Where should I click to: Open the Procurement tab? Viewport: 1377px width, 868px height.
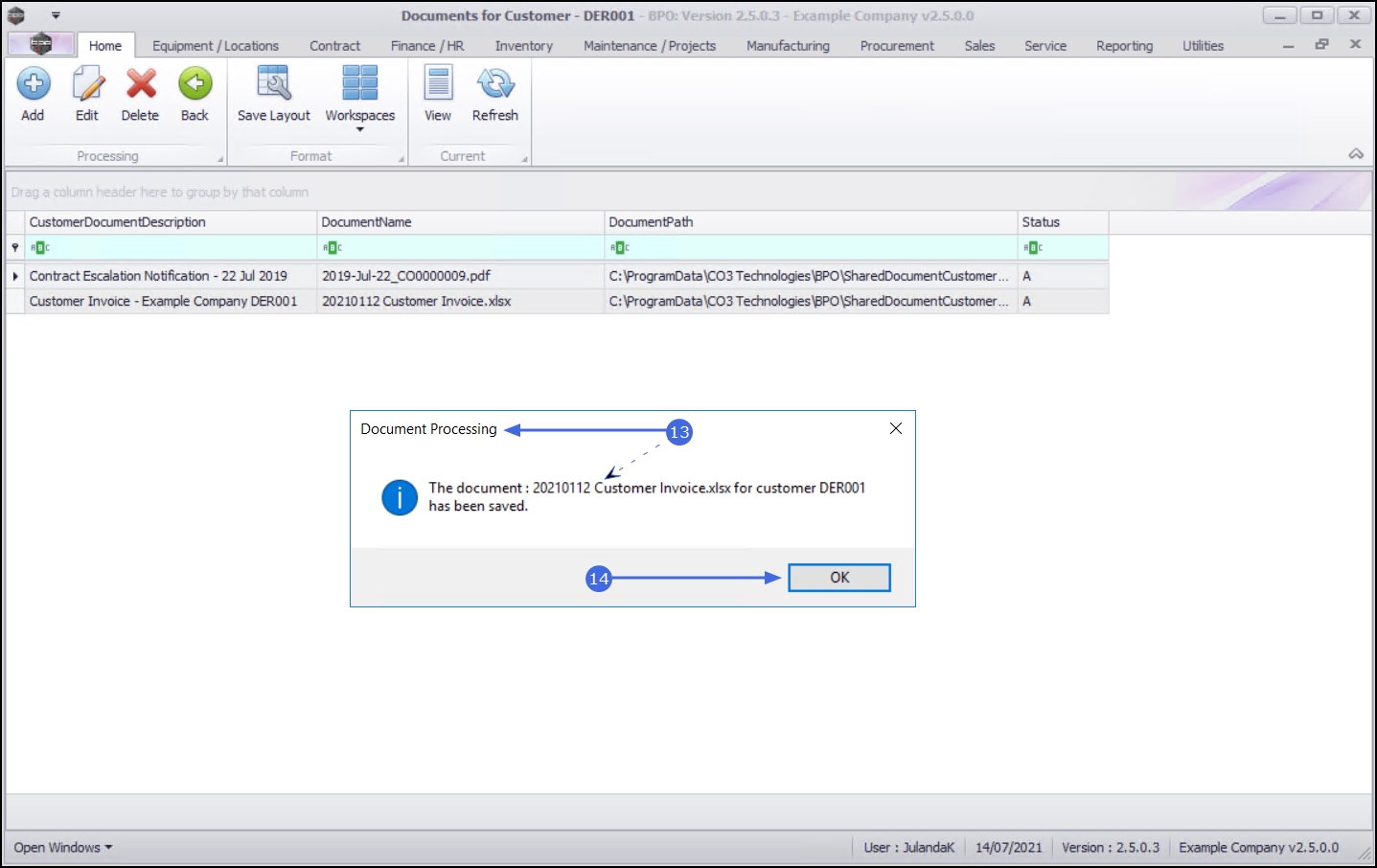click(x=897, y=45)
